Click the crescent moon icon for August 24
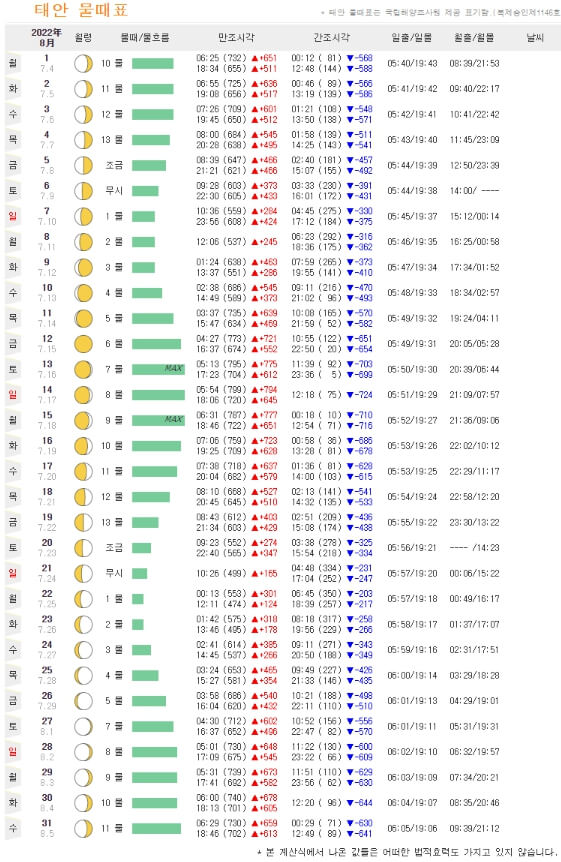The height and width of the screenshot is (862, 561). [84, 650]
